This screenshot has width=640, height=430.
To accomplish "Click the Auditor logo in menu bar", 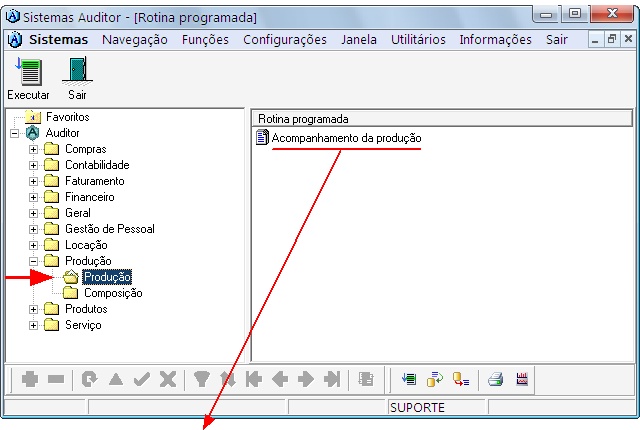I will pyautogui.click(x=14, y=40).
